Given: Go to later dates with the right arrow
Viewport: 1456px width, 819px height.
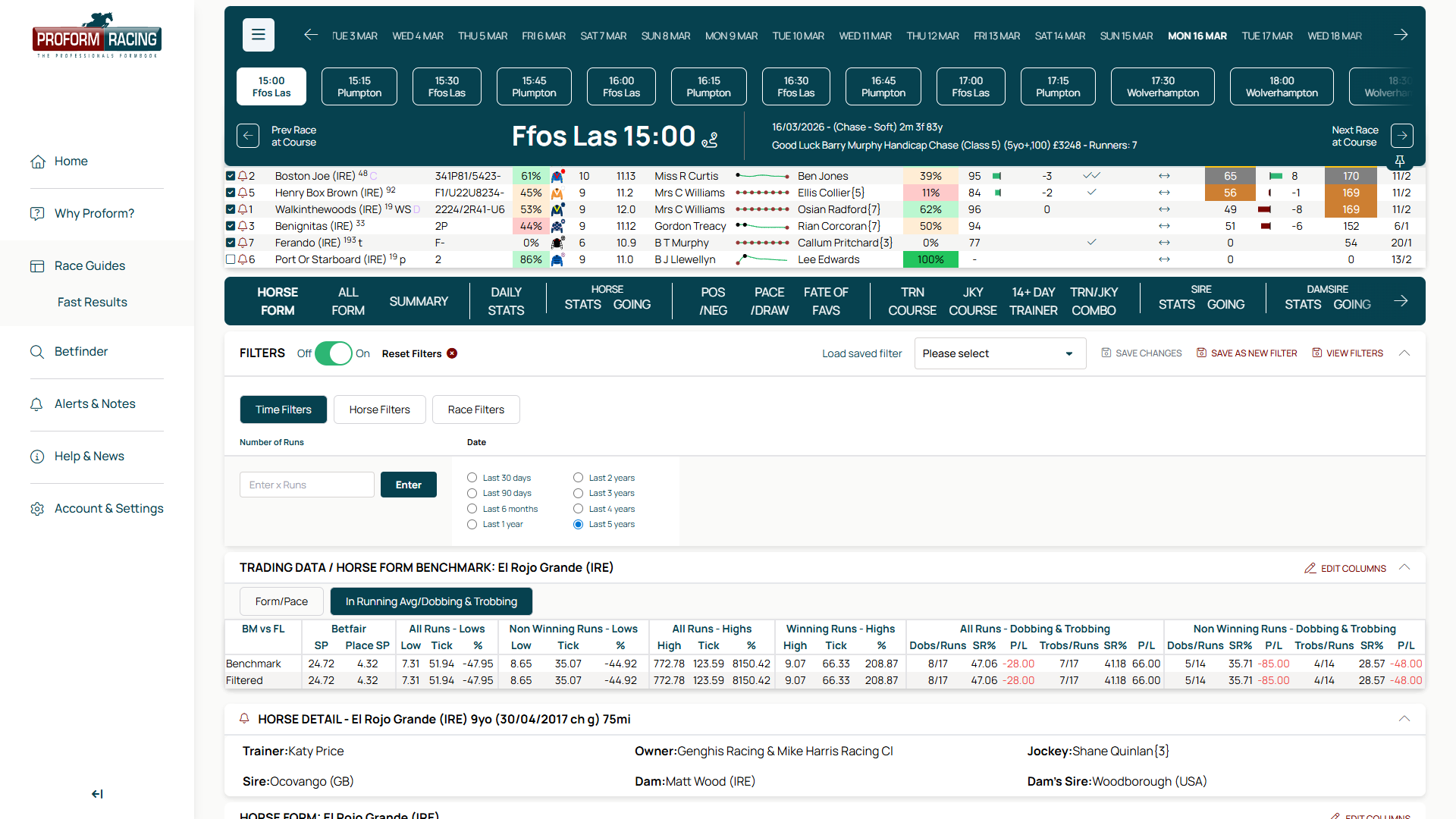Looking at the screenshot, I should click(1401, 35).
